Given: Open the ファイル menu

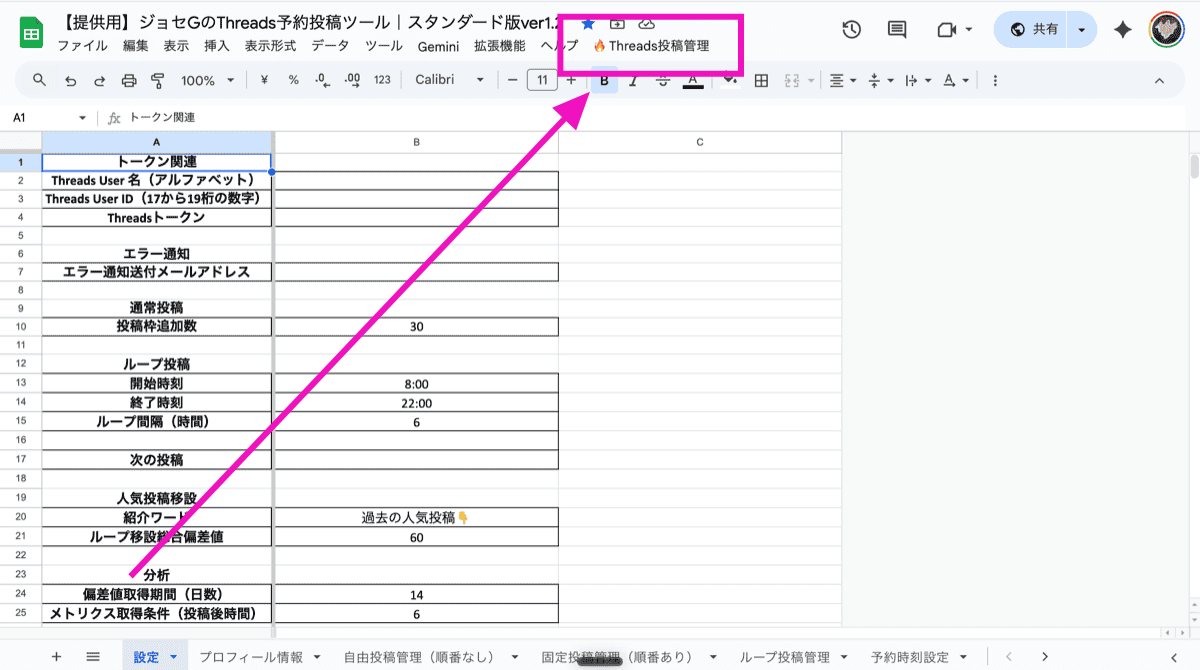Looking at the screenshot, I should [x=83, y=46].
